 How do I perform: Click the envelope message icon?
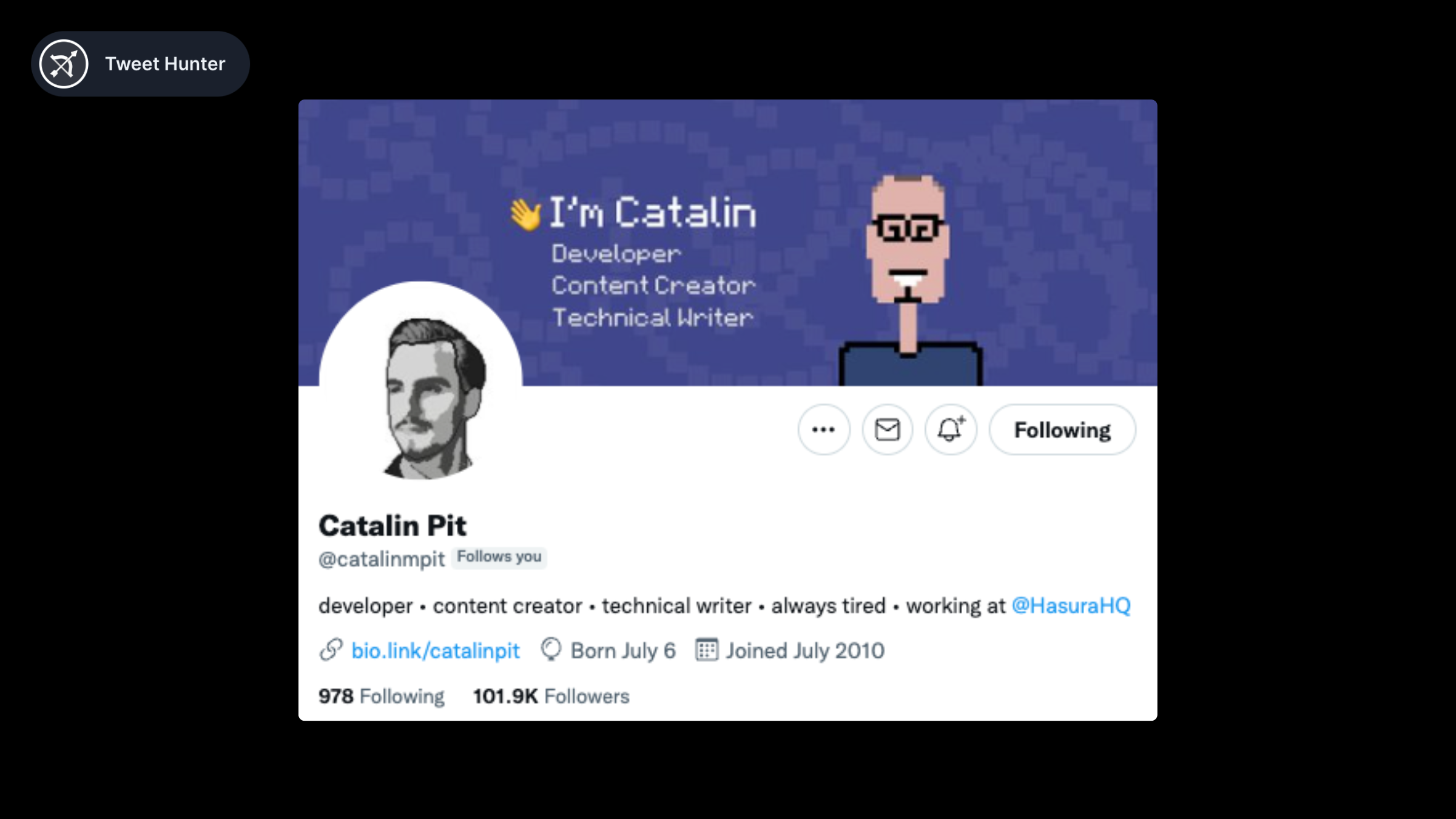887,430
